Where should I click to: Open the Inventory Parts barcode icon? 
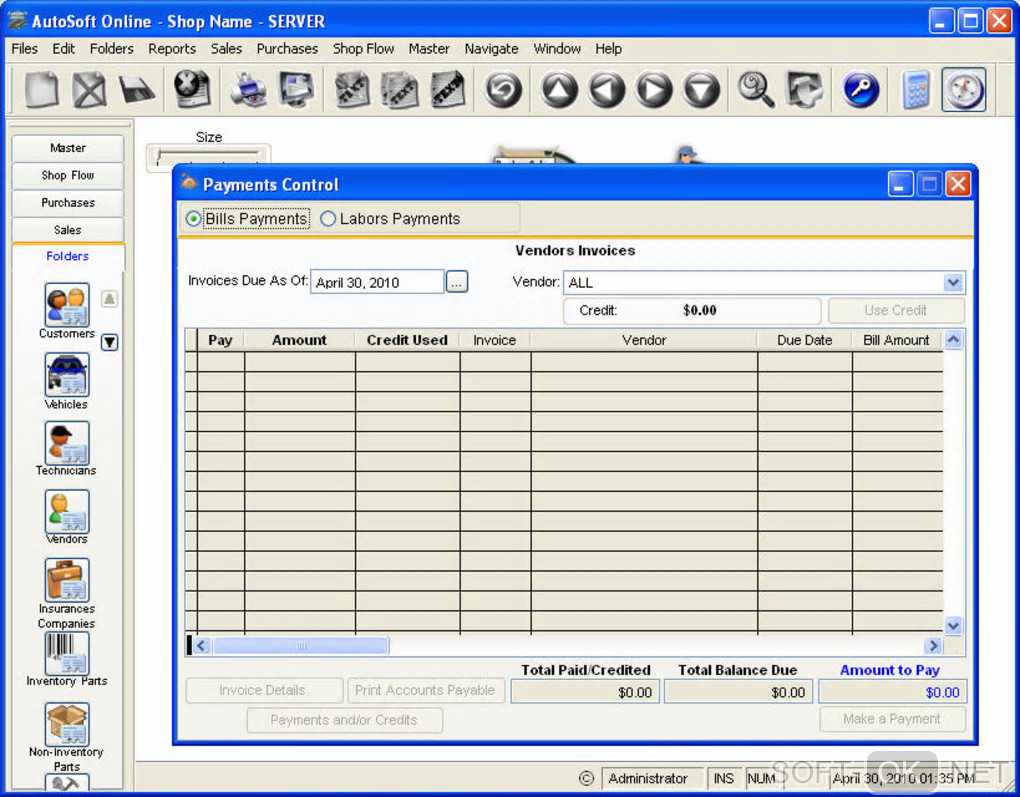tap(67, 653)
